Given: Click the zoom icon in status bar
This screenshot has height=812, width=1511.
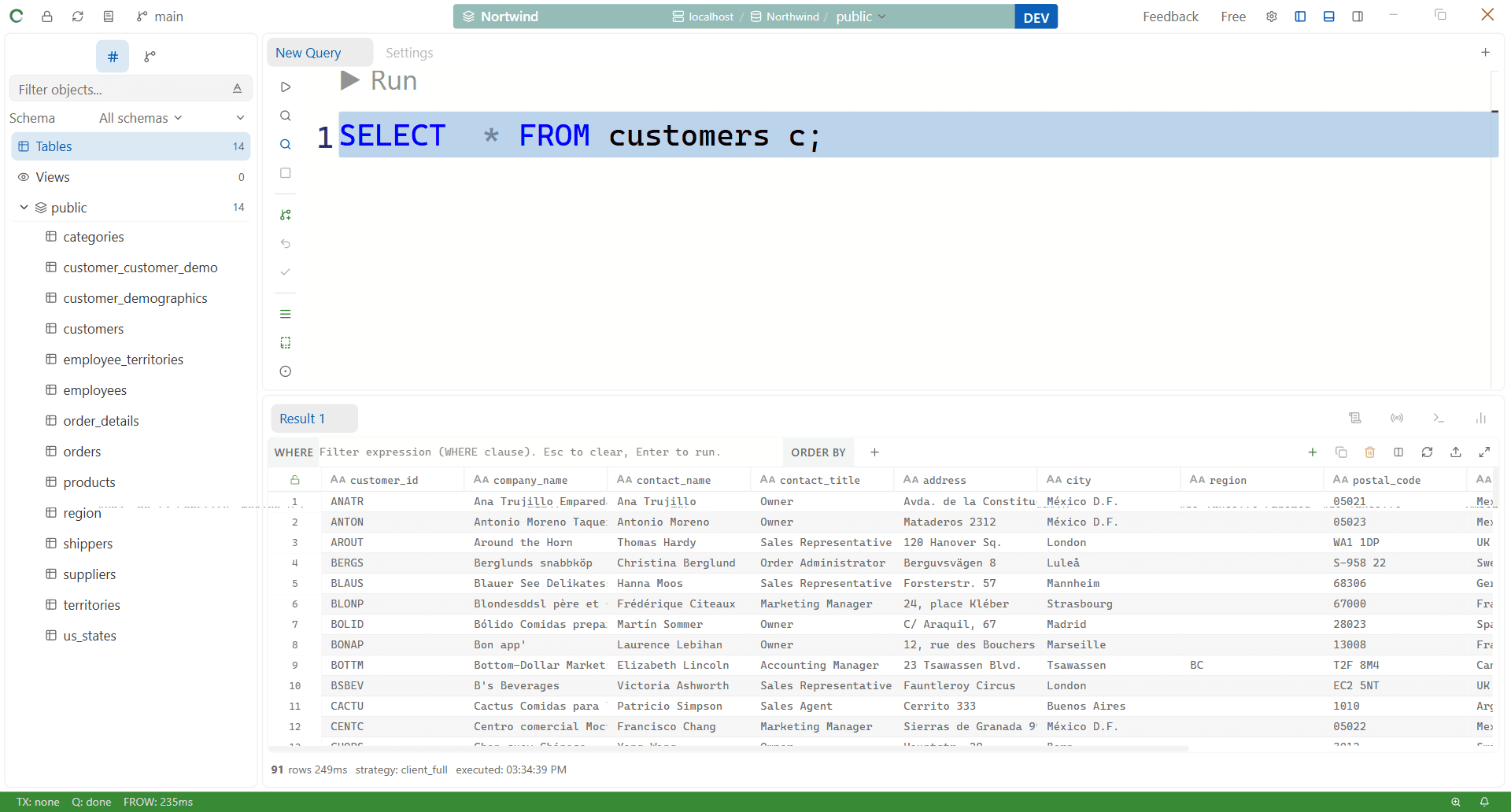Looking at the screenshot, I should pyautogui.click(x=1456, y=802).
